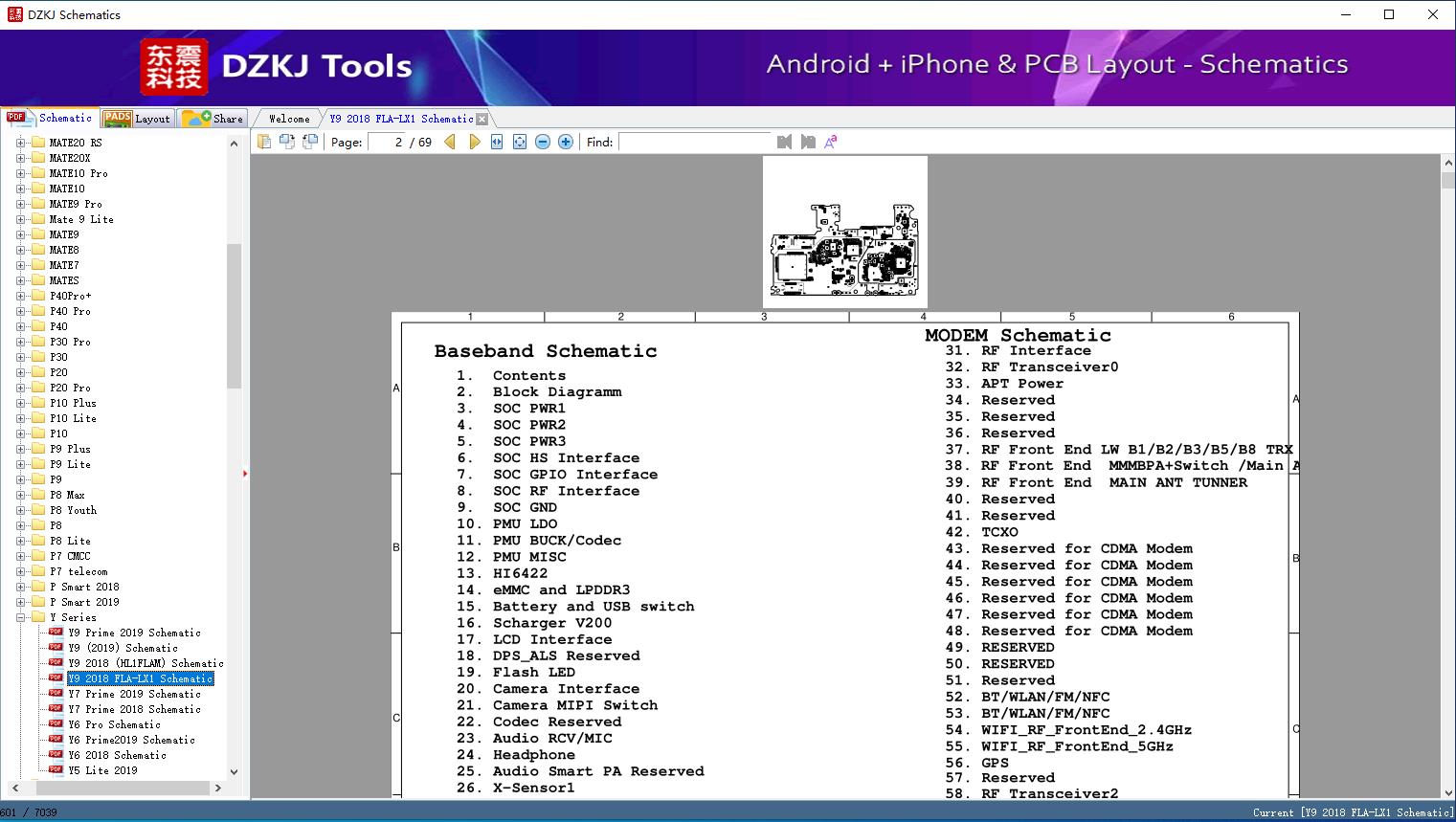1456x822 pixels.
Task: Open Y6 Pro Schematic file
Action: [x=115, y=724]
